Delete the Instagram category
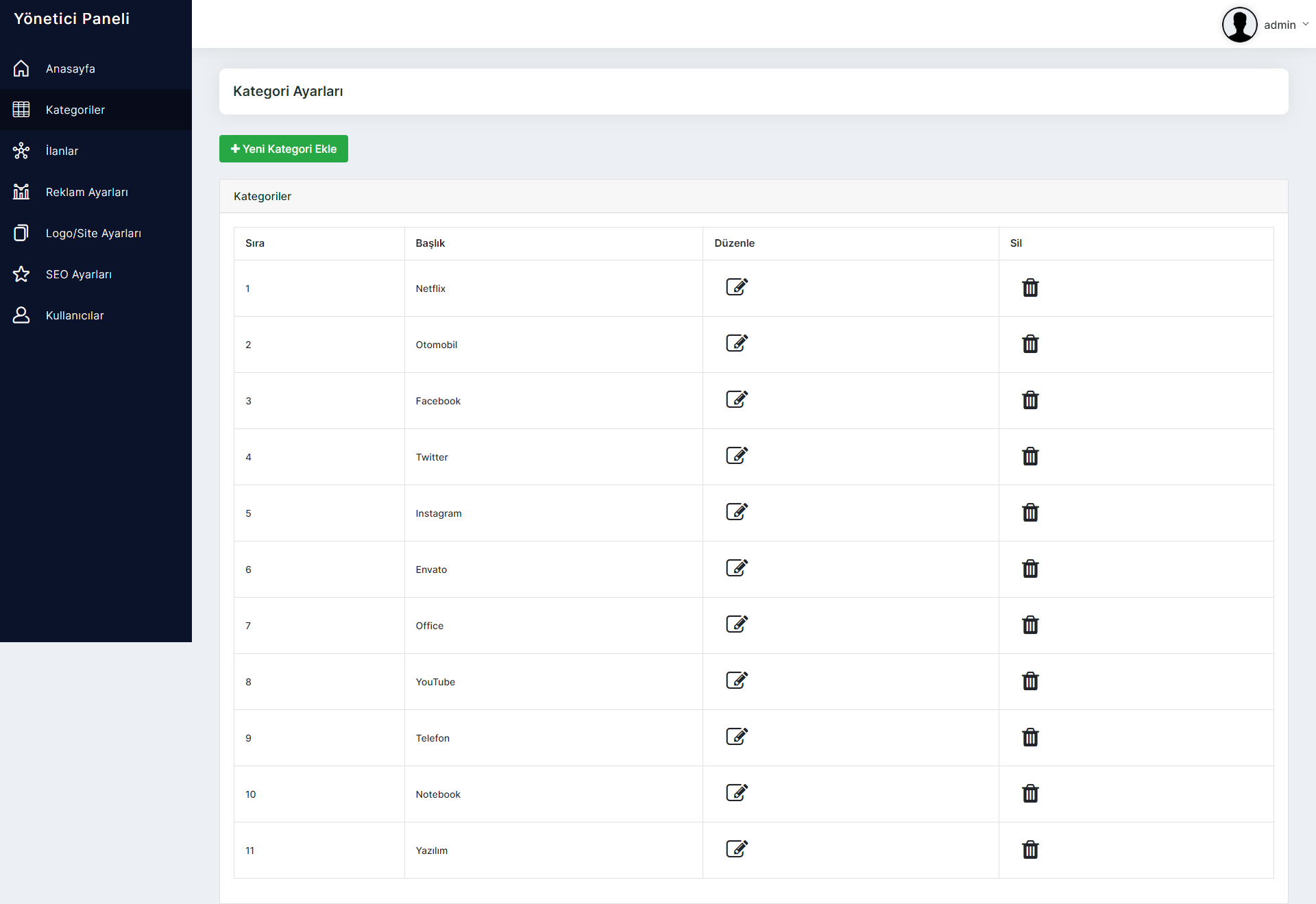Viewport: 1316px width, 904px height. click(x=1030, y=513)
